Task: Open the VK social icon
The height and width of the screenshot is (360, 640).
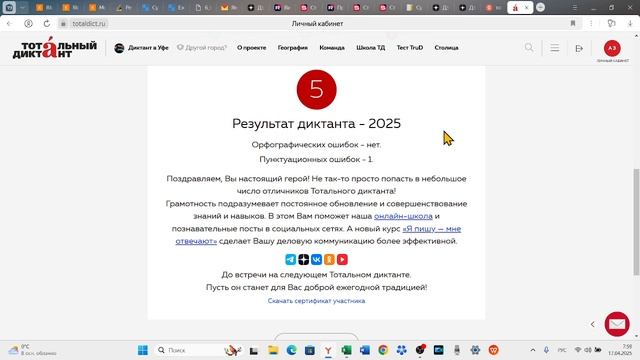Action: 316,259
